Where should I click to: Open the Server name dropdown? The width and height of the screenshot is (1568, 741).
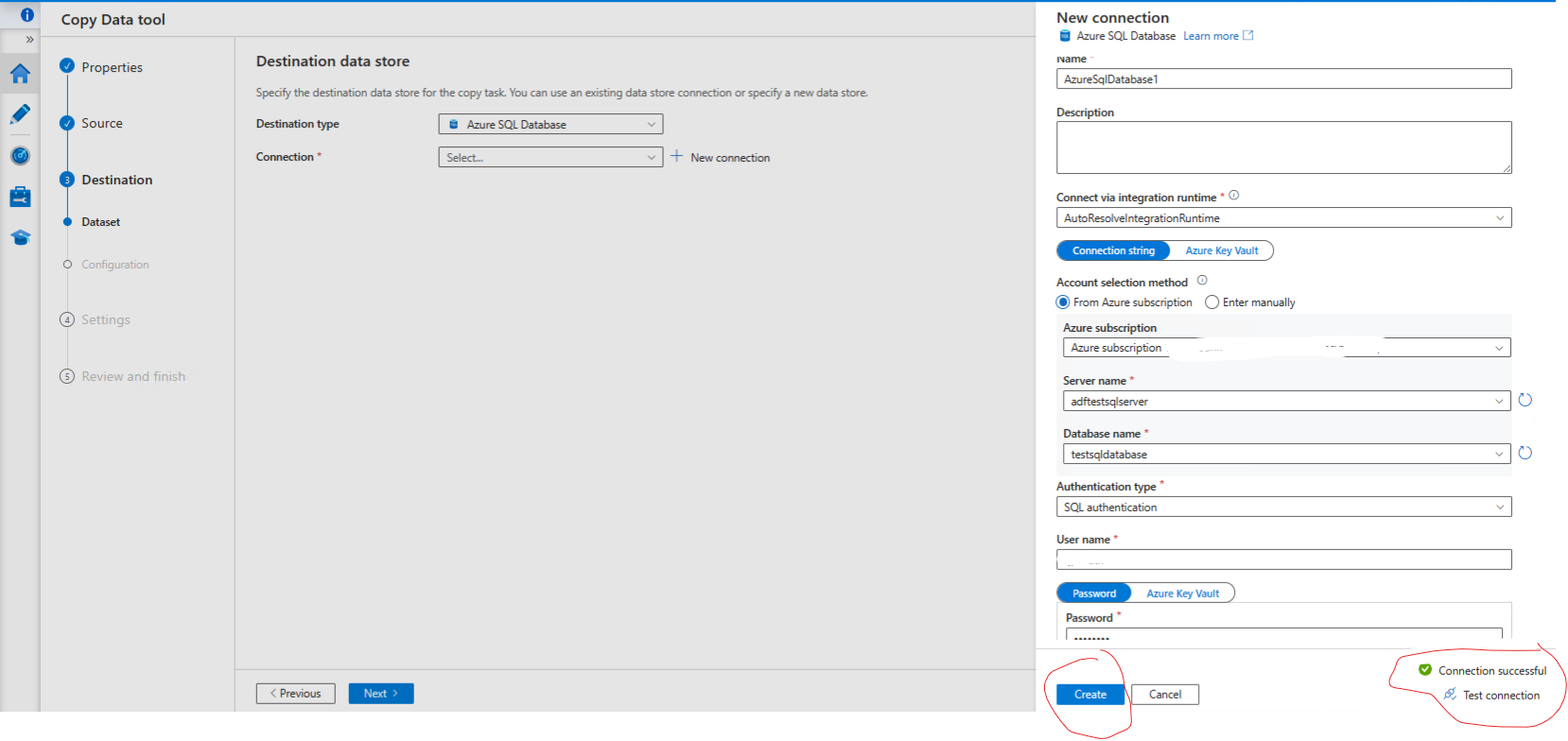[x=1286, y=402]
